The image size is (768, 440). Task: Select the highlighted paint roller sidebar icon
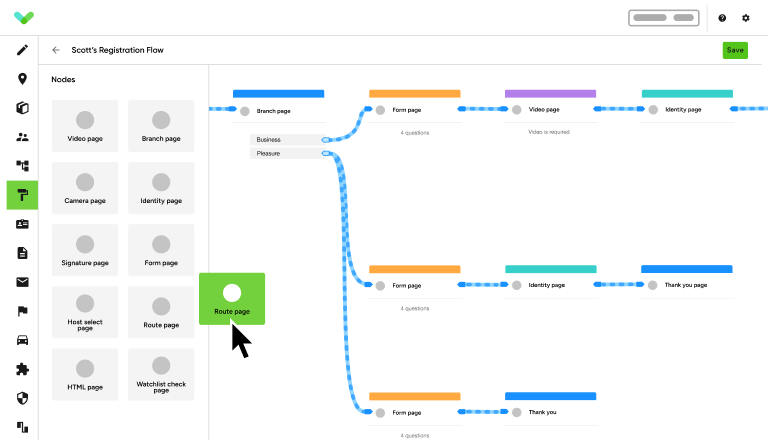click(x=22, y=195)
